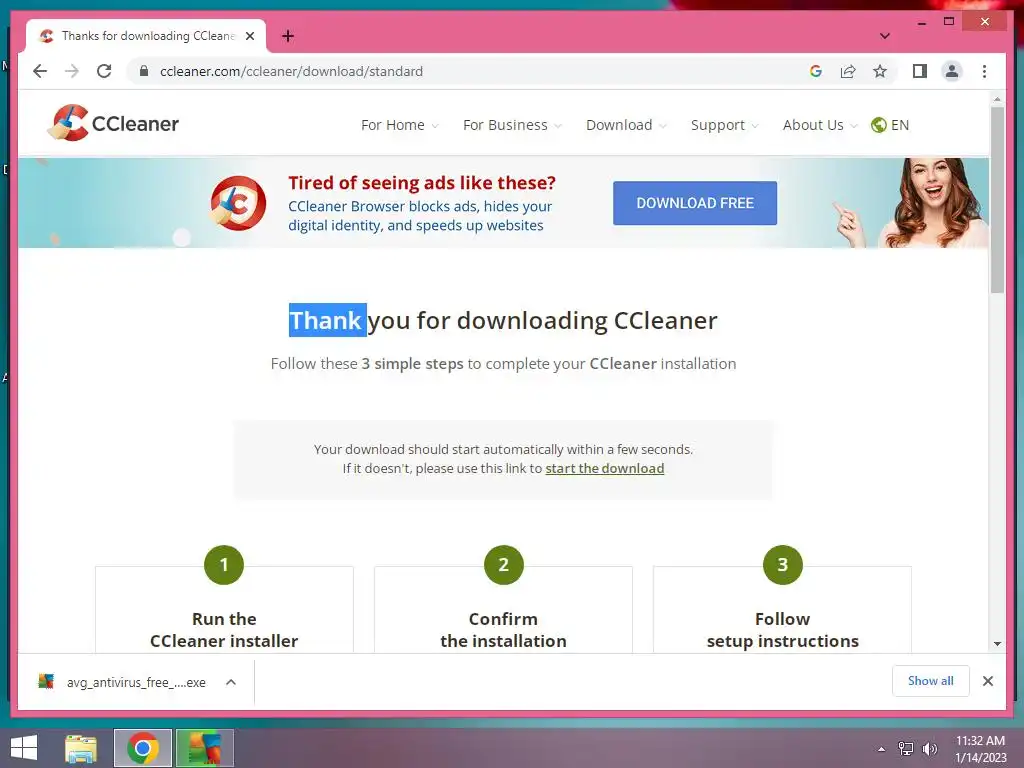Click Run the CCleaner installer text
Image resolution: width=1024 pixels, height=768 pixels.
[x=224, y=630]
